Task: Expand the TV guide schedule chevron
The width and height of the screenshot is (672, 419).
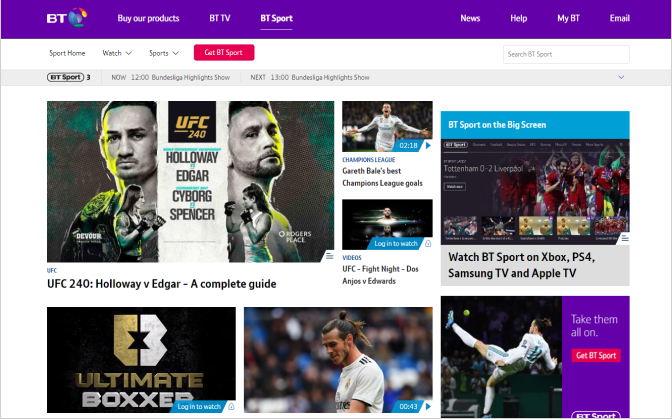Action: 621,78
